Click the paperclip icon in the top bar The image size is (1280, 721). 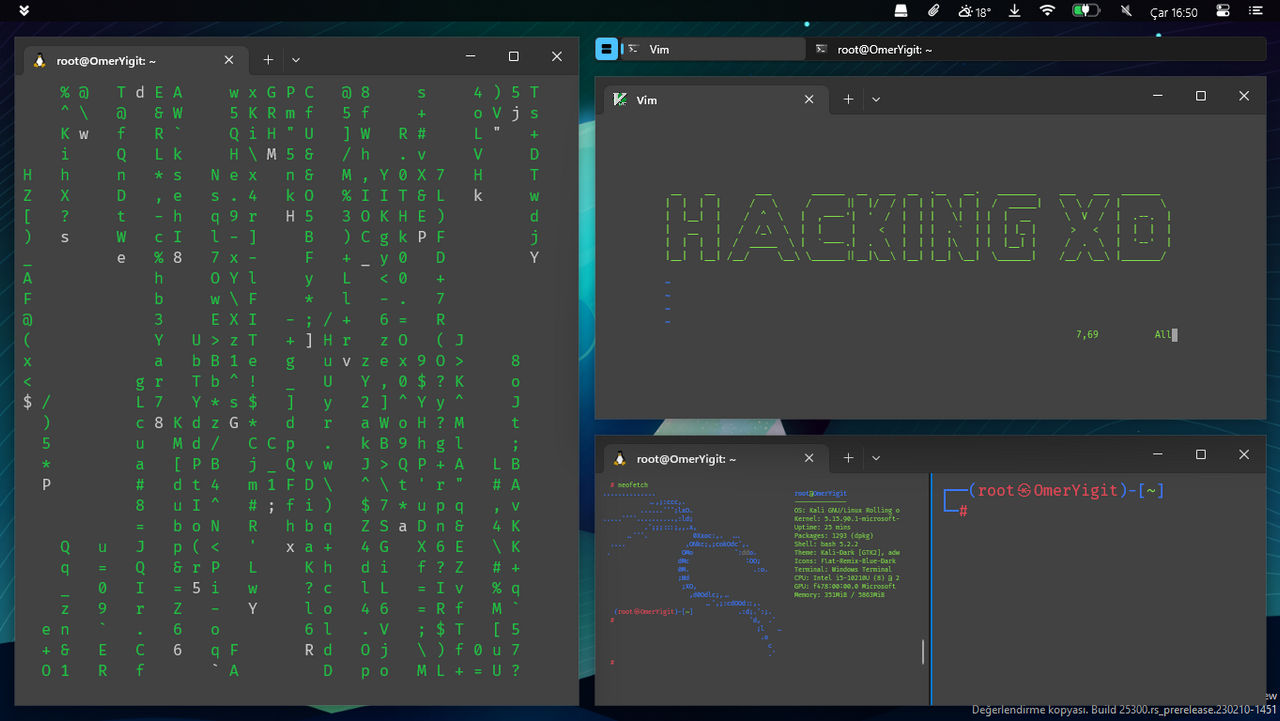[931, 12]
